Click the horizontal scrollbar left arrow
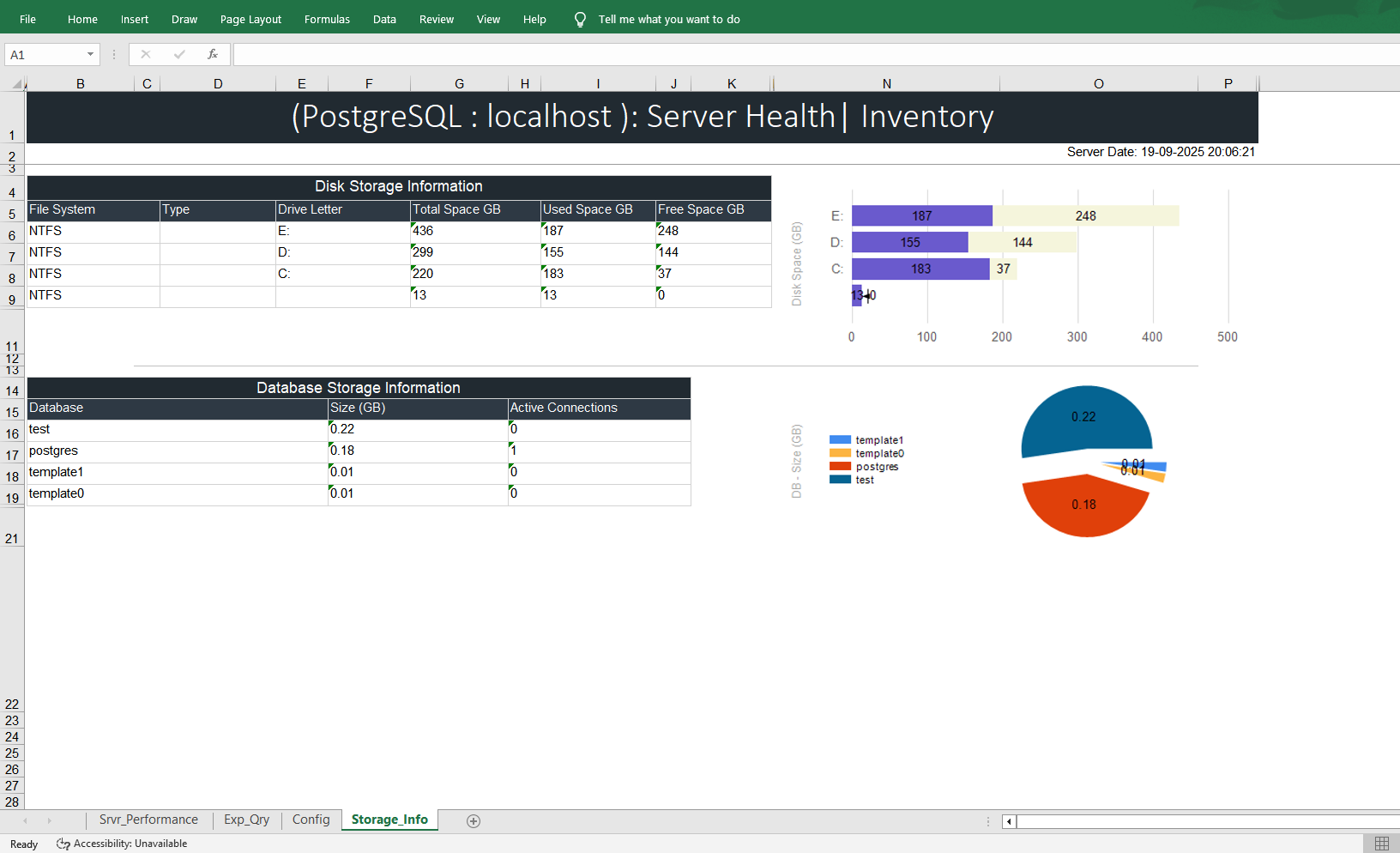This screenshot has width=1400, height=853. tap(1010, 821)
